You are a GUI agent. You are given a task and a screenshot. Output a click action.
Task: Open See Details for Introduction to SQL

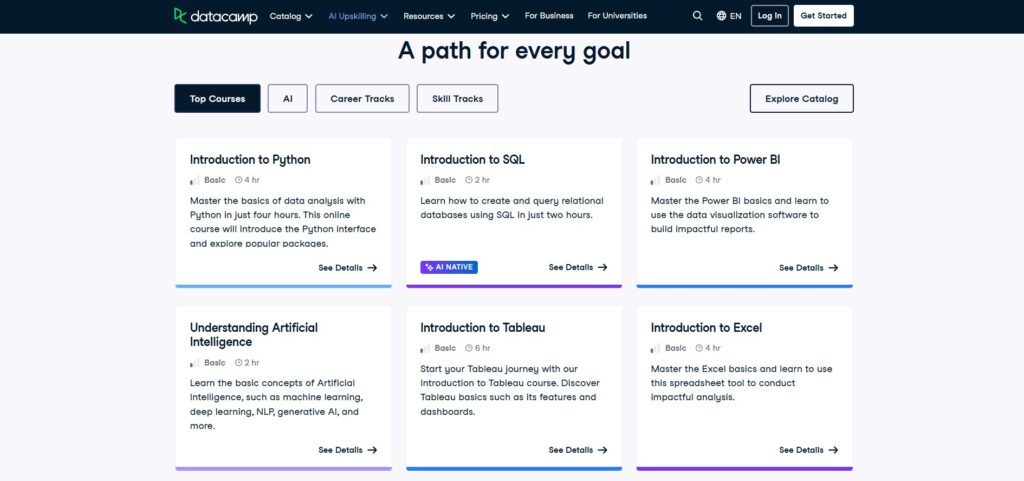click(x=578, y=267)
